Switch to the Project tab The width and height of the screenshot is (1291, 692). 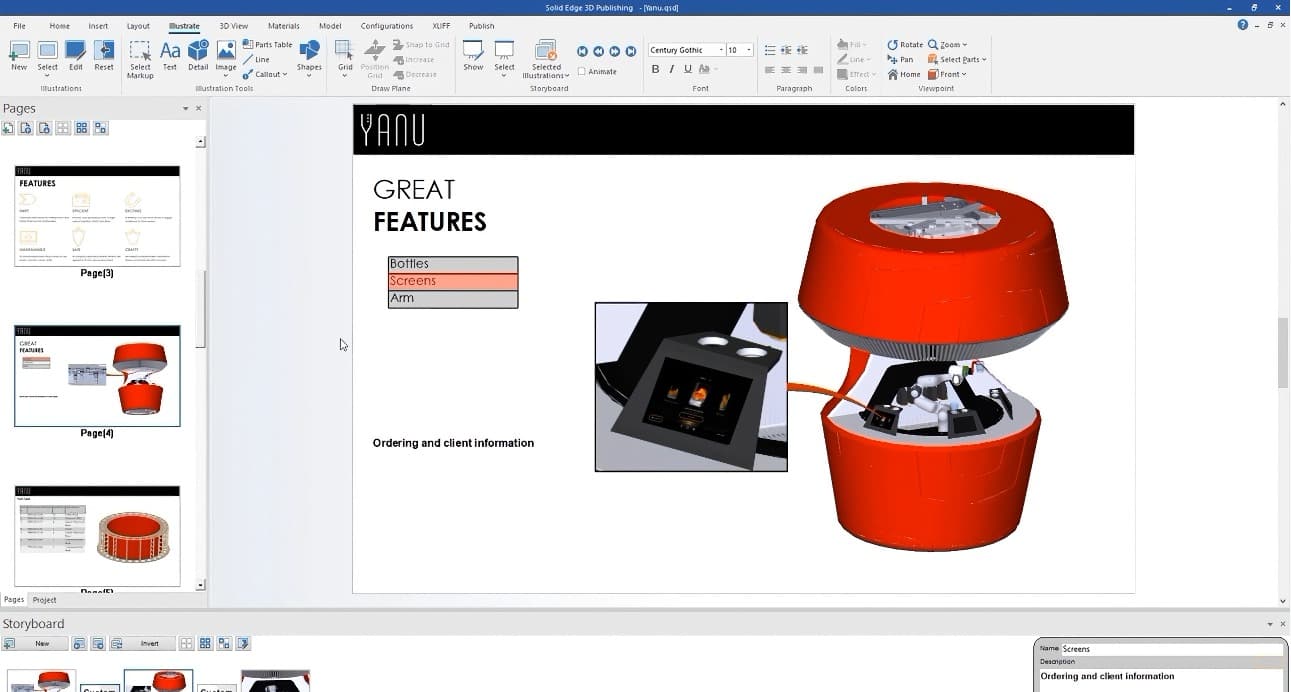(x=44, y=600)
